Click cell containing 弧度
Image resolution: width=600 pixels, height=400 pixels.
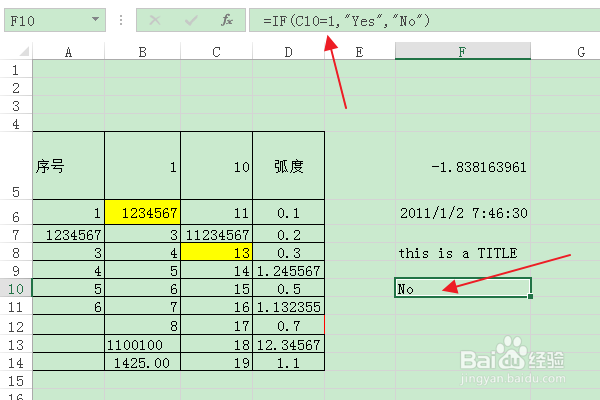point(289,166)
